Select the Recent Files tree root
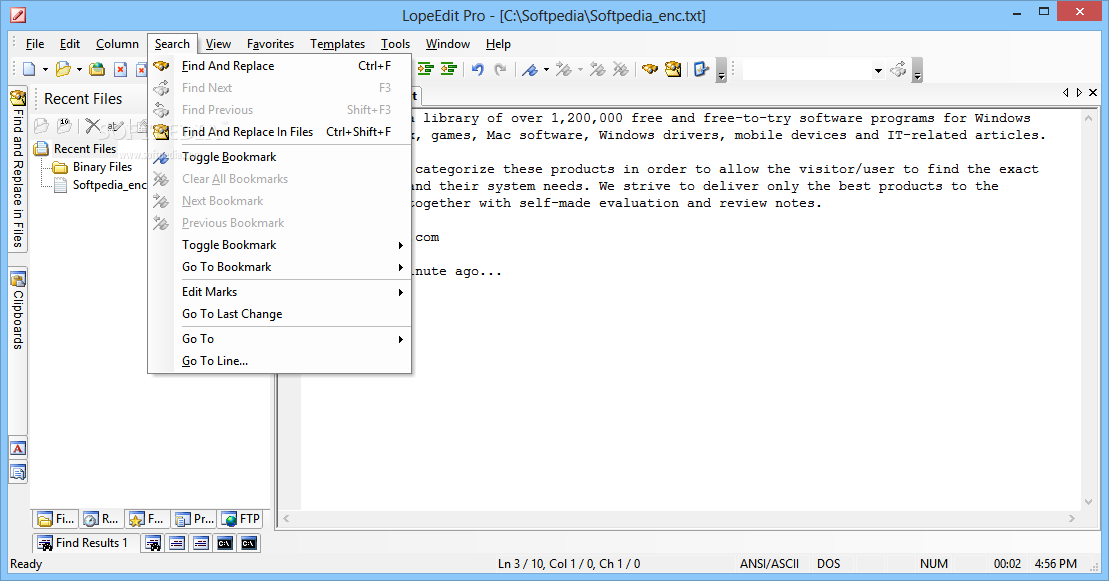 pos(85,149)
